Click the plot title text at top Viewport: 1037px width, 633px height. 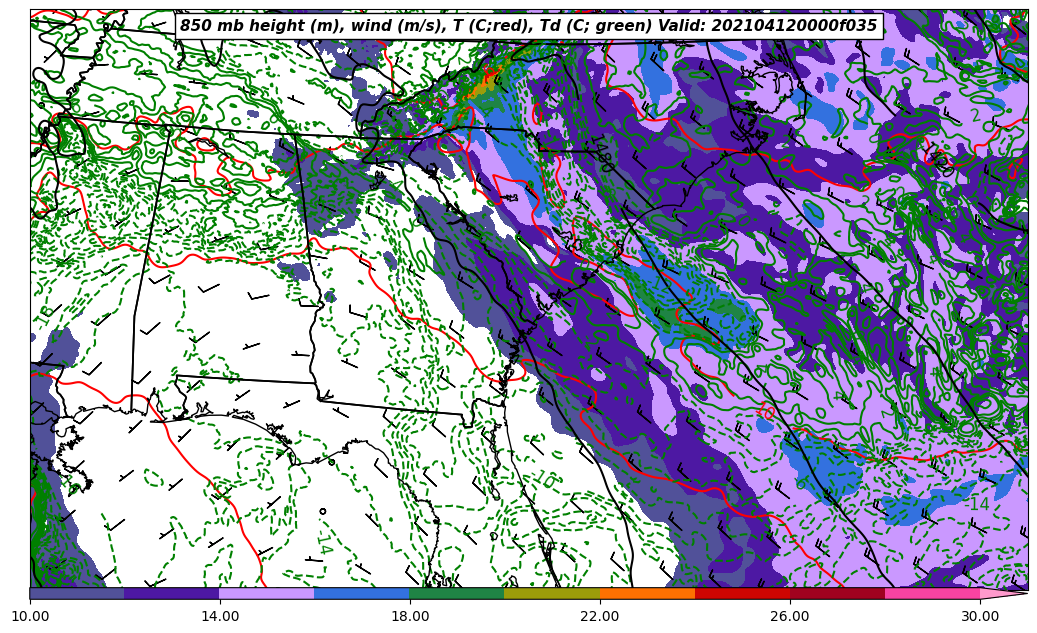[x=528, y=26]
